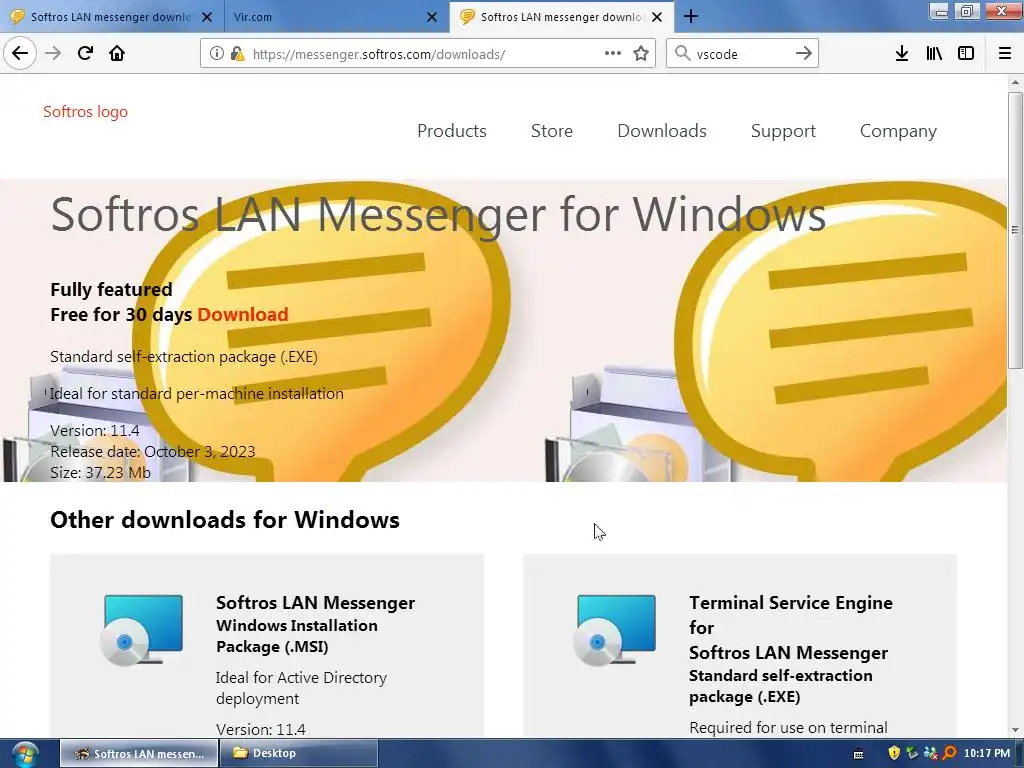Click the Terminal Service Engine computer disc icon
1024x768 pixels.
[x=615, y=630]
